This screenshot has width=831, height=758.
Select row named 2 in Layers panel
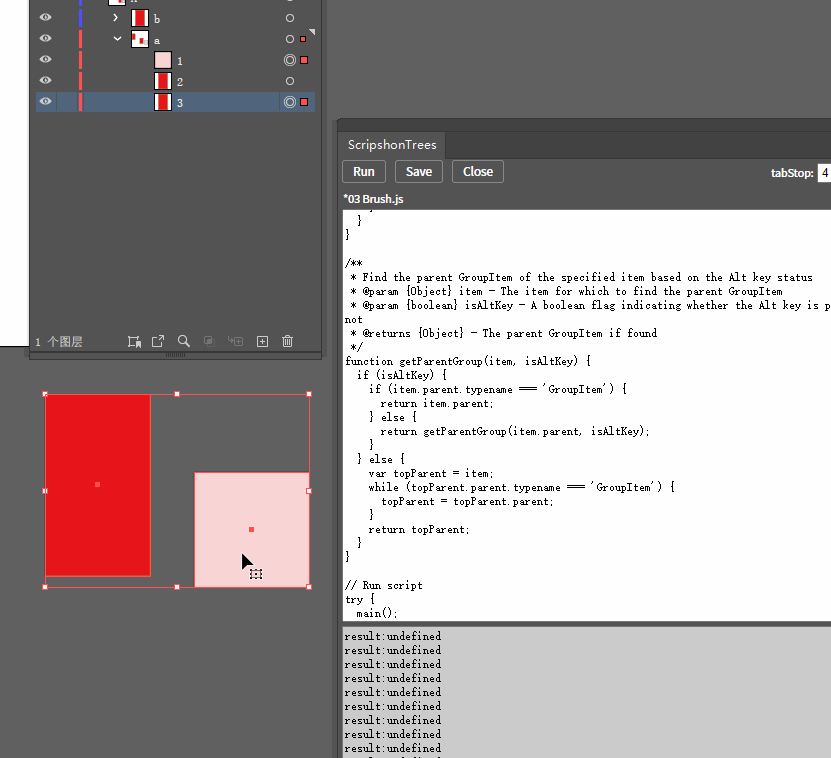click(x=175, y=81)
